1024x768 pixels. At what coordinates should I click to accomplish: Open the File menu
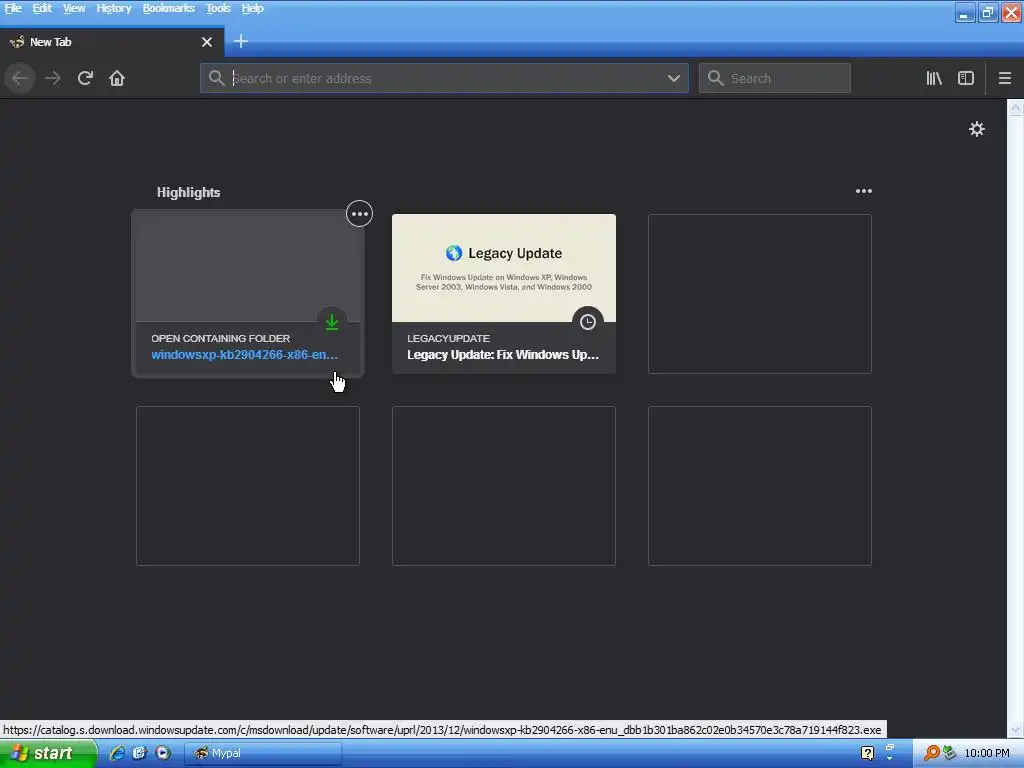13,8
